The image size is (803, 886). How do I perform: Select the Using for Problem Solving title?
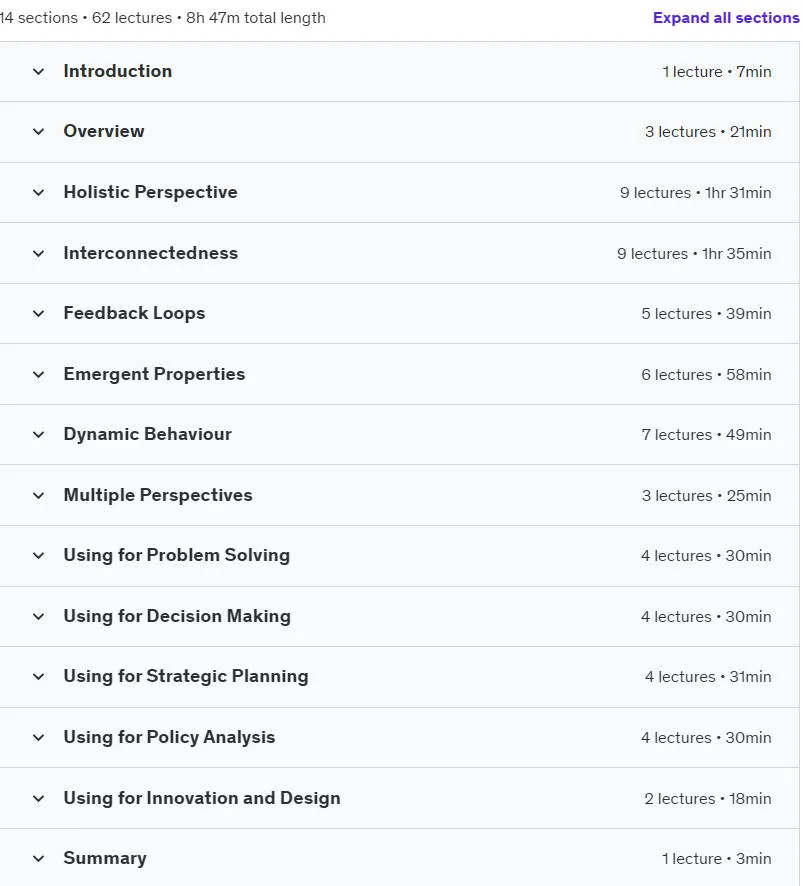[x=176, y=555]
